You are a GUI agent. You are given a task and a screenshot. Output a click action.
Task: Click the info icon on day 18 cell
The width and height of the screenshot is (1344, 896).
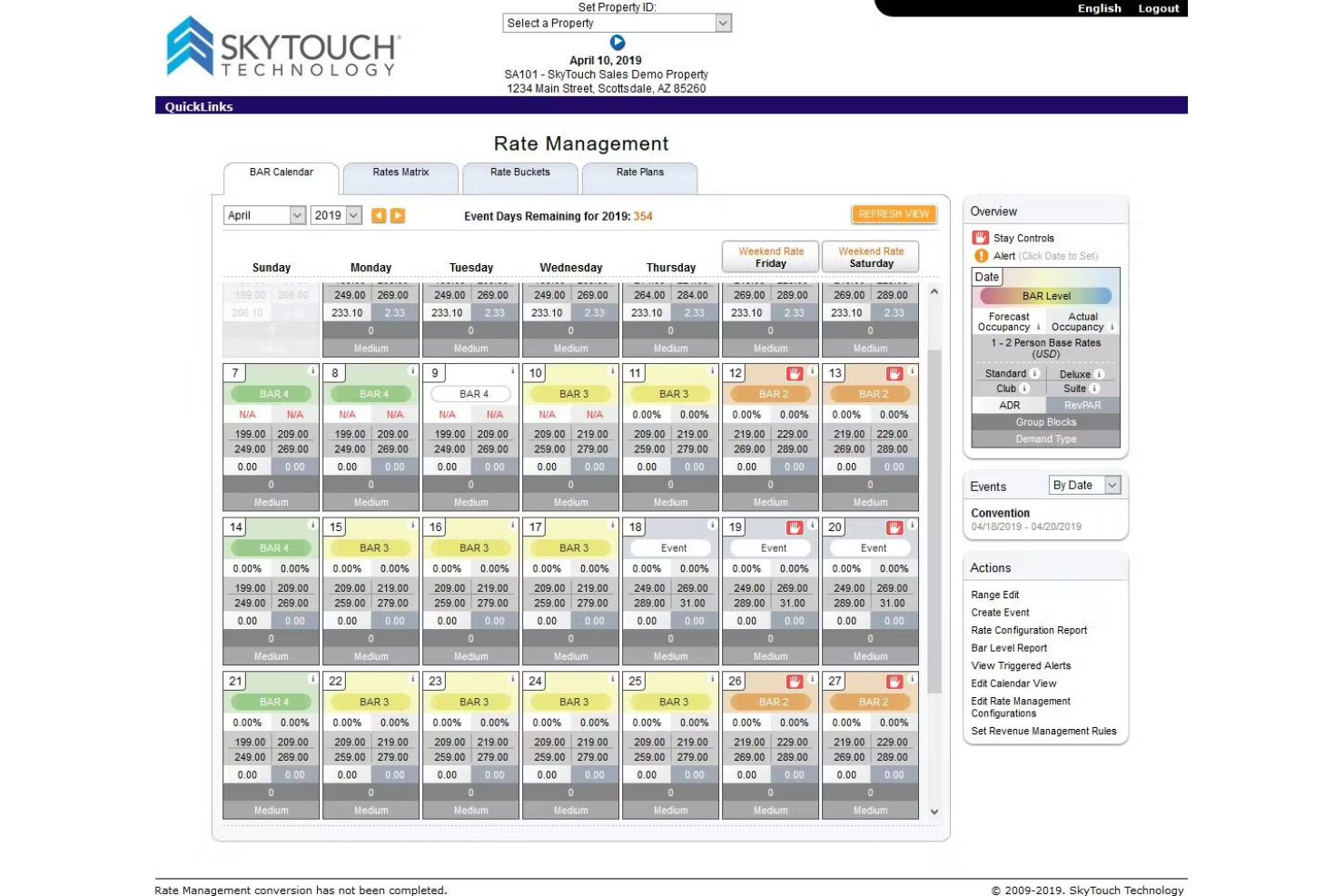pyautogui.click(x=713, y=525)
